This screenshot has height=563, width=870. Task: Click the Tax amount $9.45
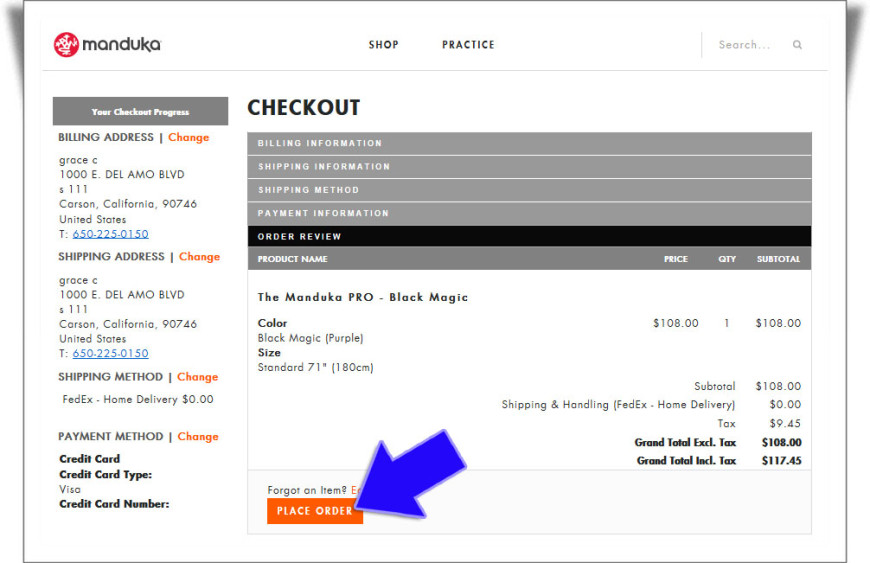coord(785,423)
